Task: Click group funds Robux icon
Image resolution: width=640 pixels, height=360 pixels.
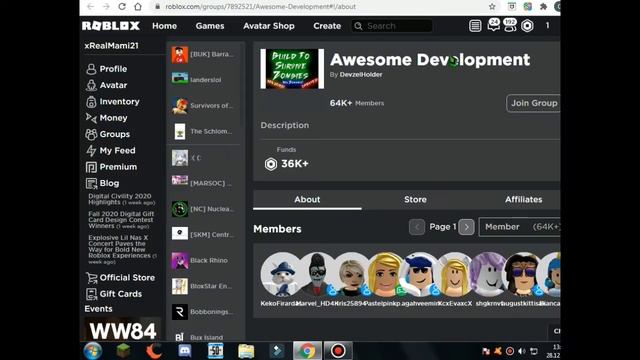Action: (x=271, y=164)
